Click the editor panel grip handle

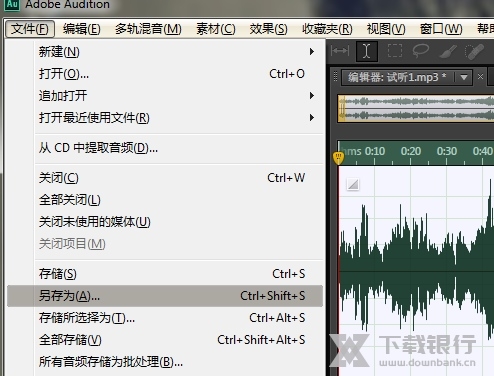pyautogui.click(x=336, y=77)
